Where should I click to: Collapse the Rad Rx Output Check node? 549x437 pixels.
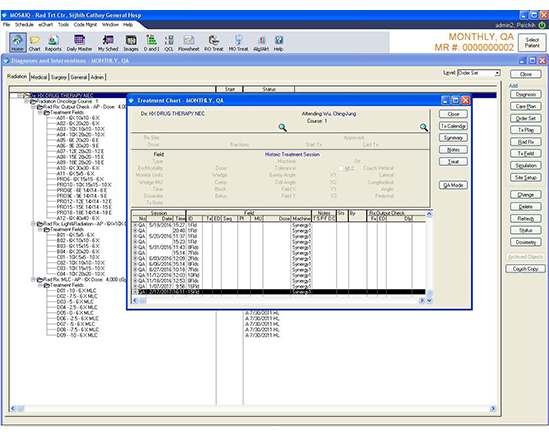tap(33, 106)
